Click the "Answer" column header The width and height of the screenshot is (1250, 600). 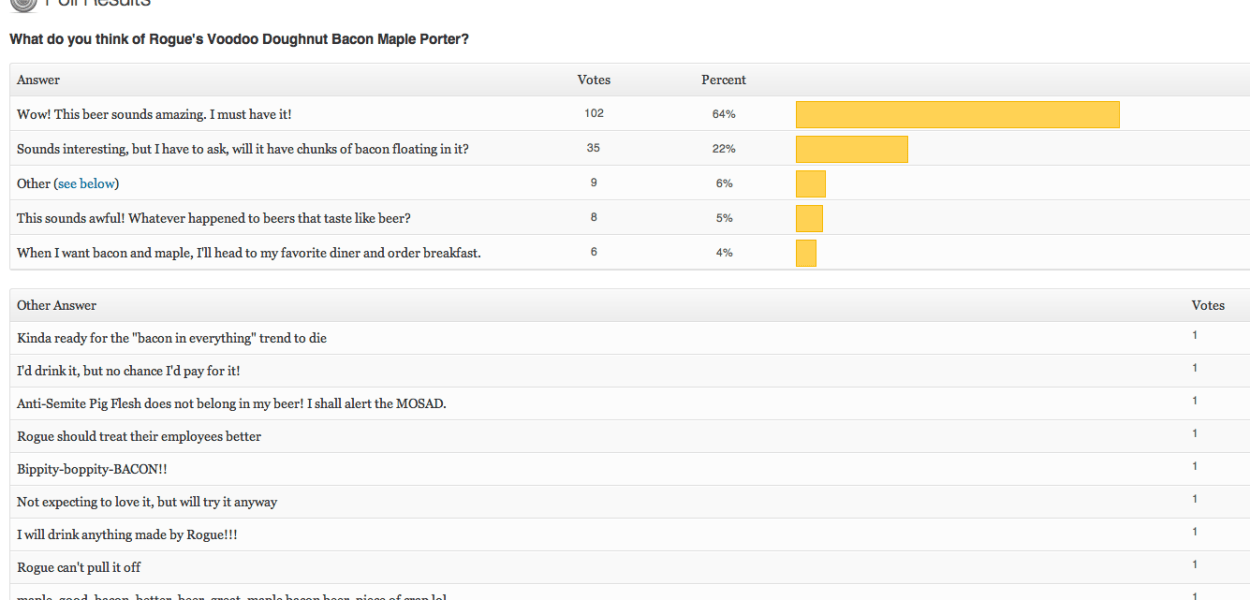pos(38,80)
